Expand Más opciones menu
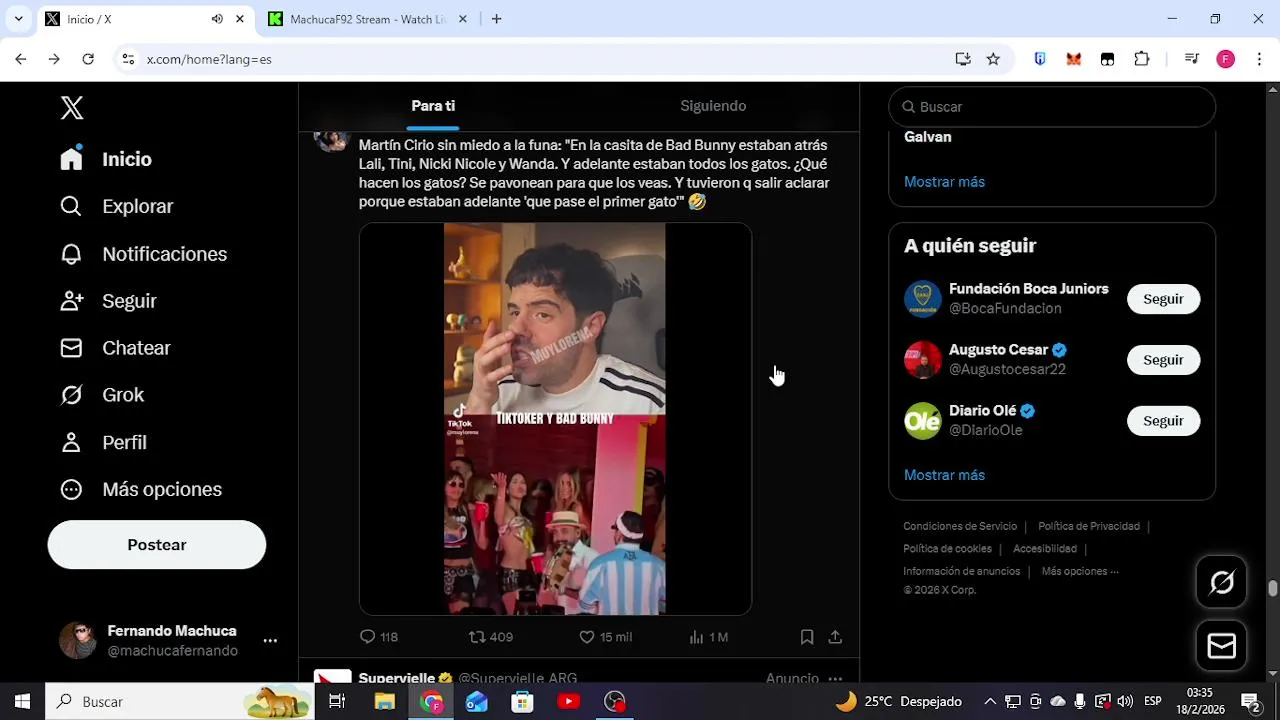Screen dimensions: 1280x720 pyautogui.click(x=141, y=489)
